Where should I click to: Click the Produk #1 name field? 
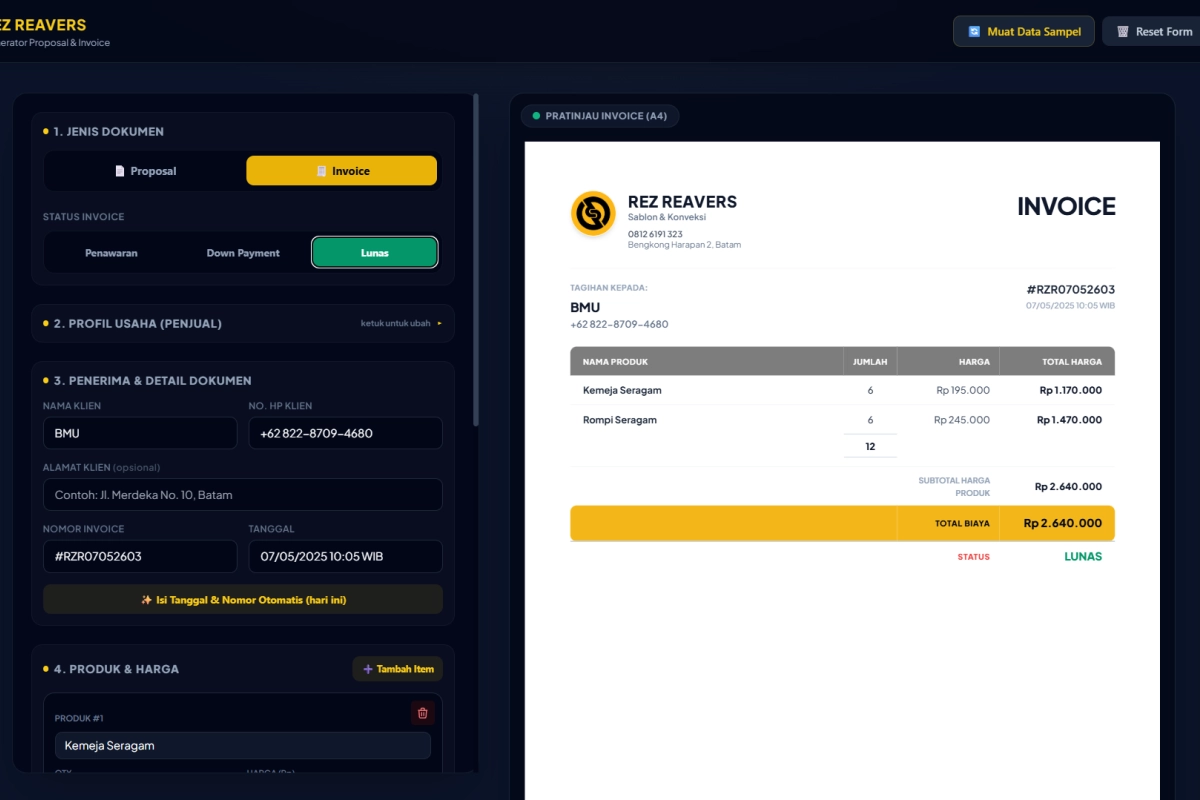(x=243, y=745)
